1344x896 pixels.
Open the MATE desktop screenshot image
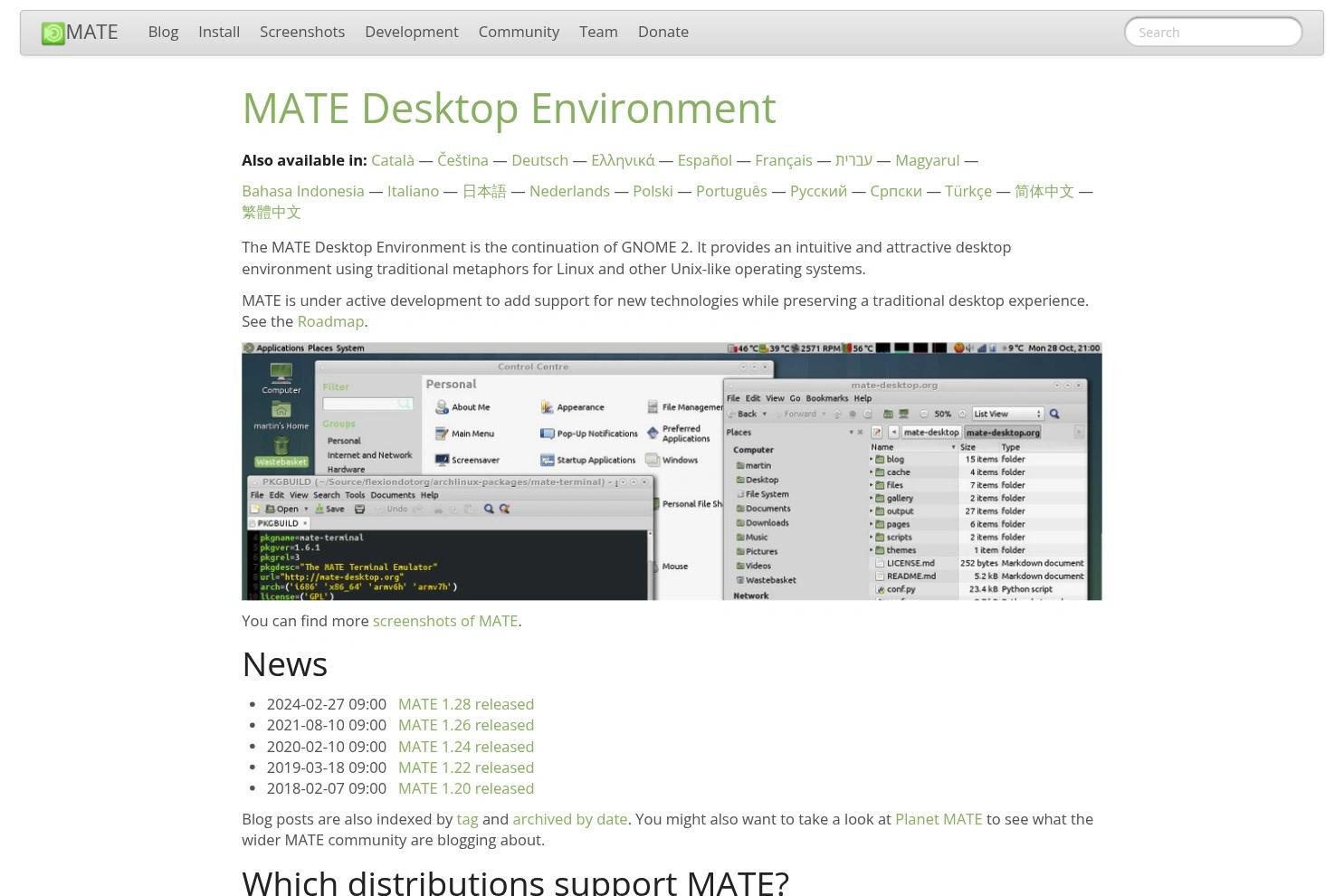(x=672, y=471)
